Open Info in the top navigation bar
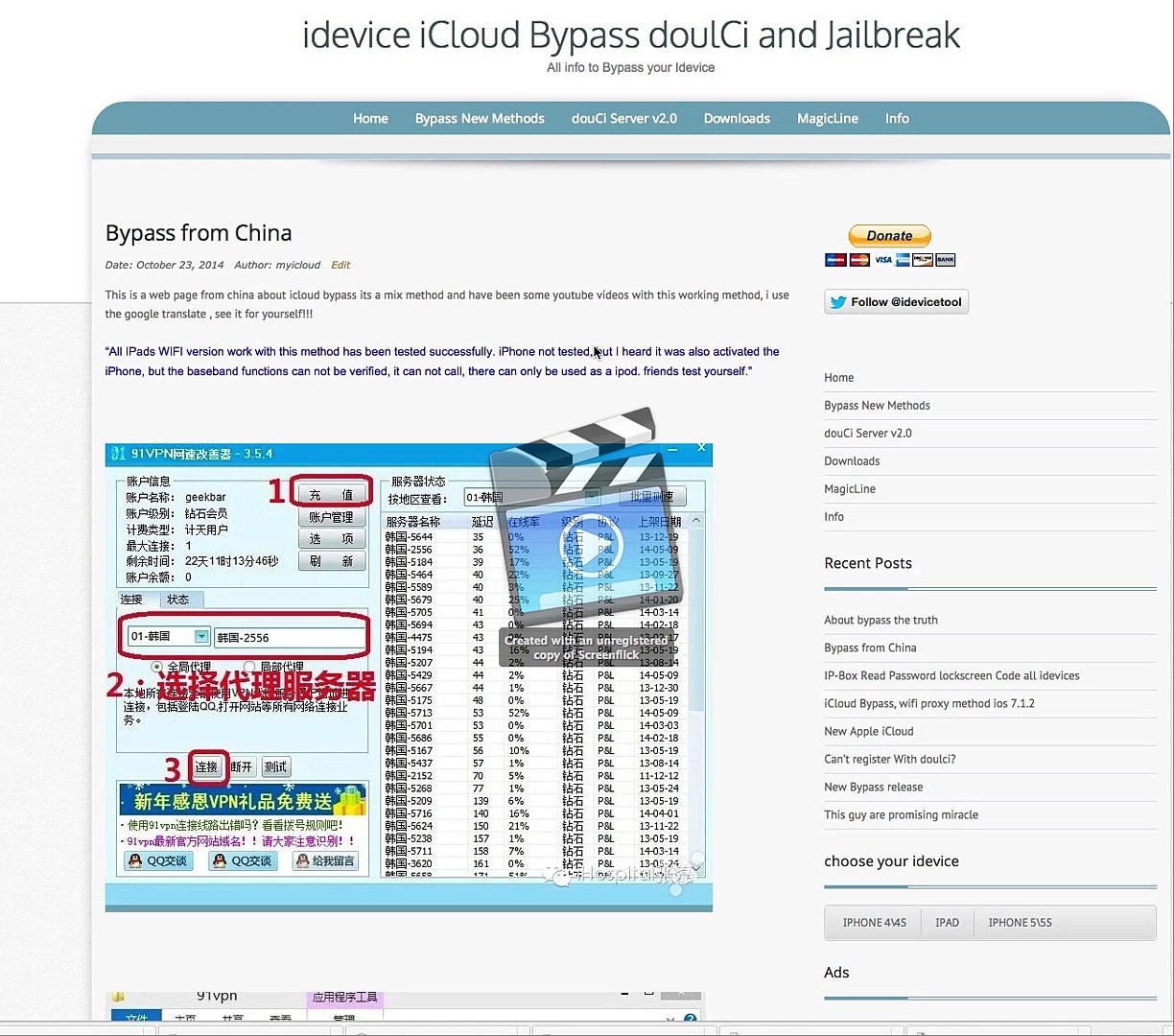 pos(897,118)
